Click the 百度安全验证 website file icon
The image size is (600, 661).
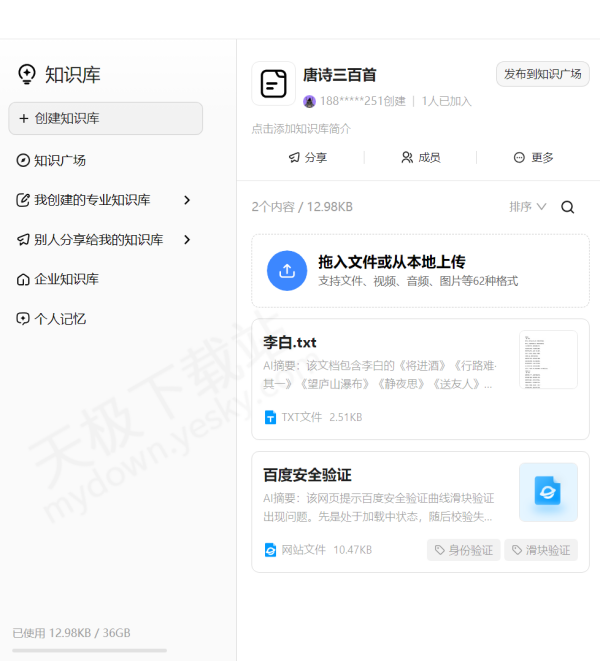pyautogui.click(x=548, y=491)
